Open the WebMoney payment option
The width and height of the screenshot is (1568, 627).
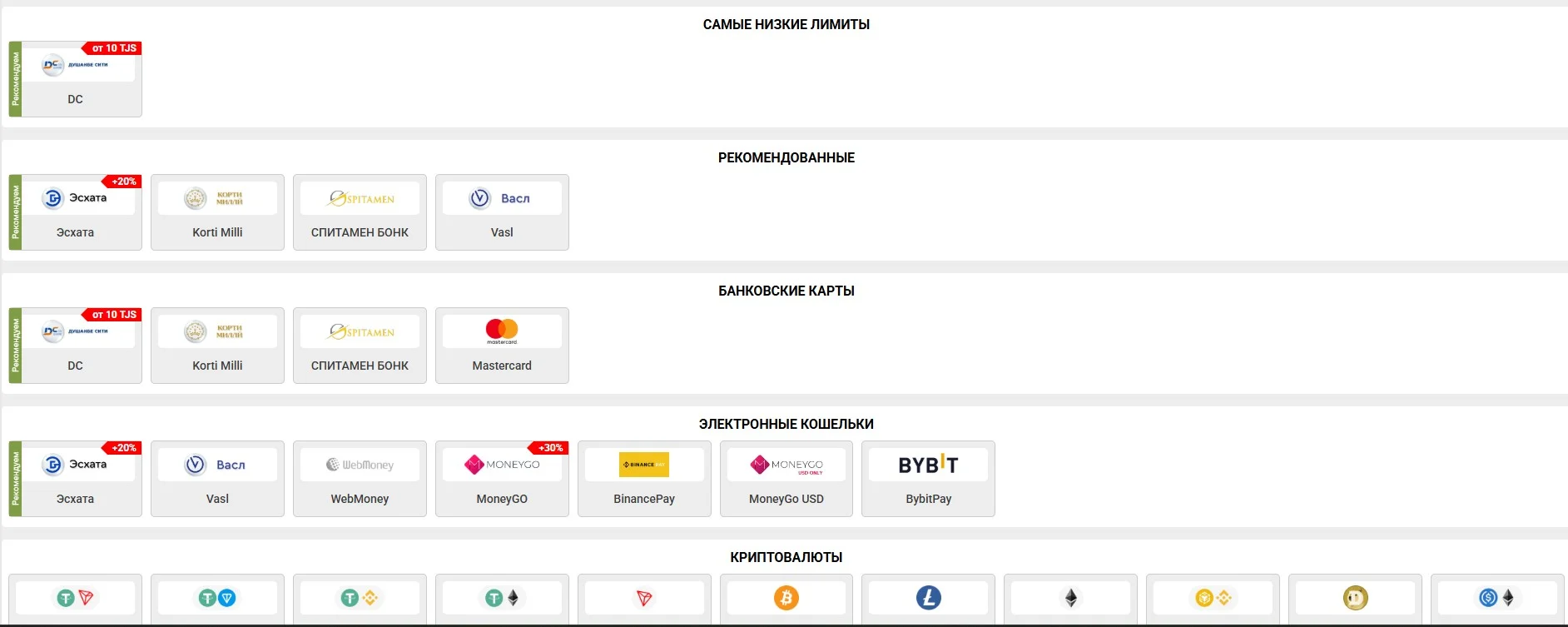point(360,479)
